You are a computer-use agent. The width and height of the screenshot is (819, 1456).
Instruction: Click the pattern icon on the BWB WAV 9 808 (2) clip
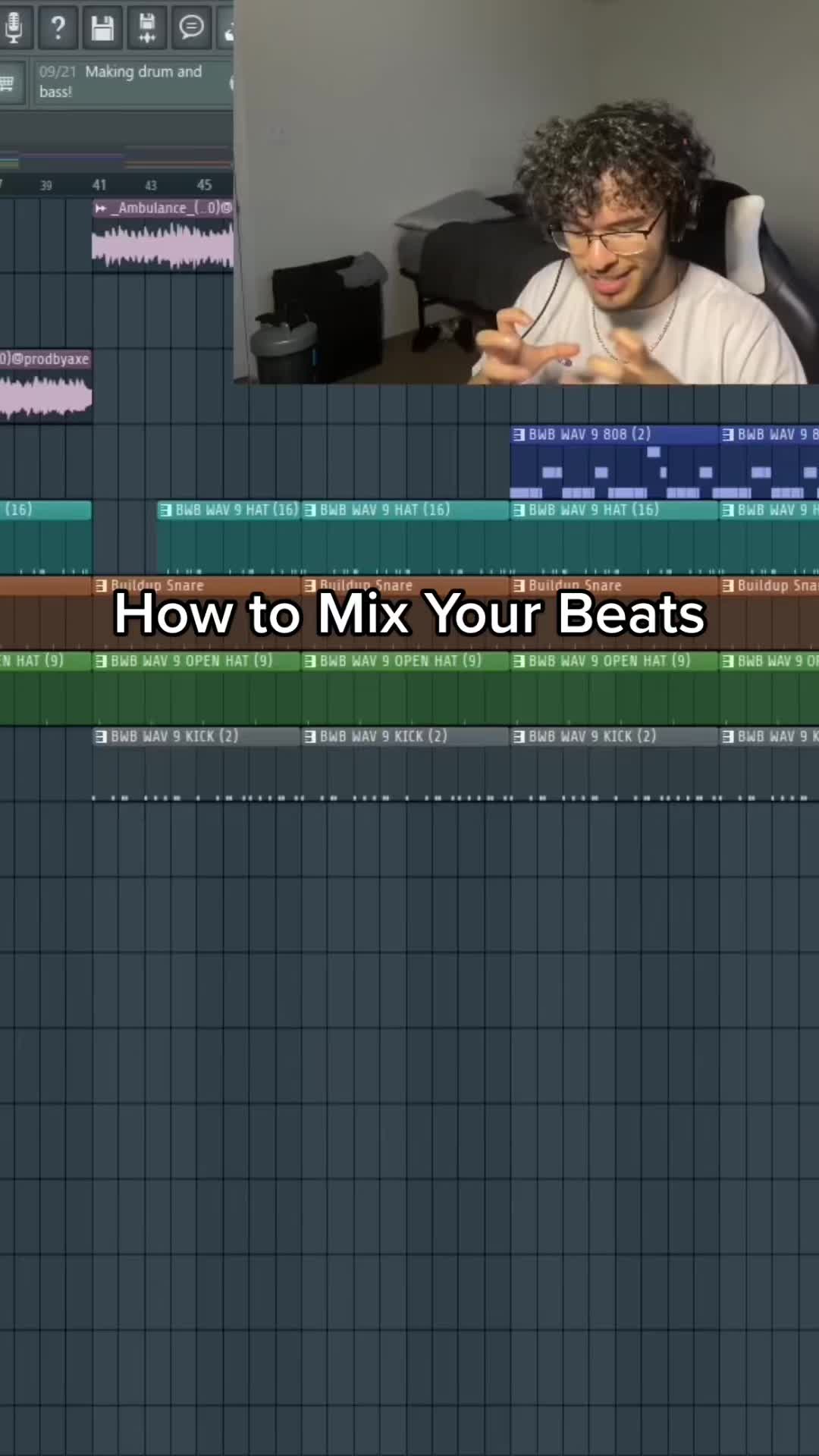pos(519,435)
